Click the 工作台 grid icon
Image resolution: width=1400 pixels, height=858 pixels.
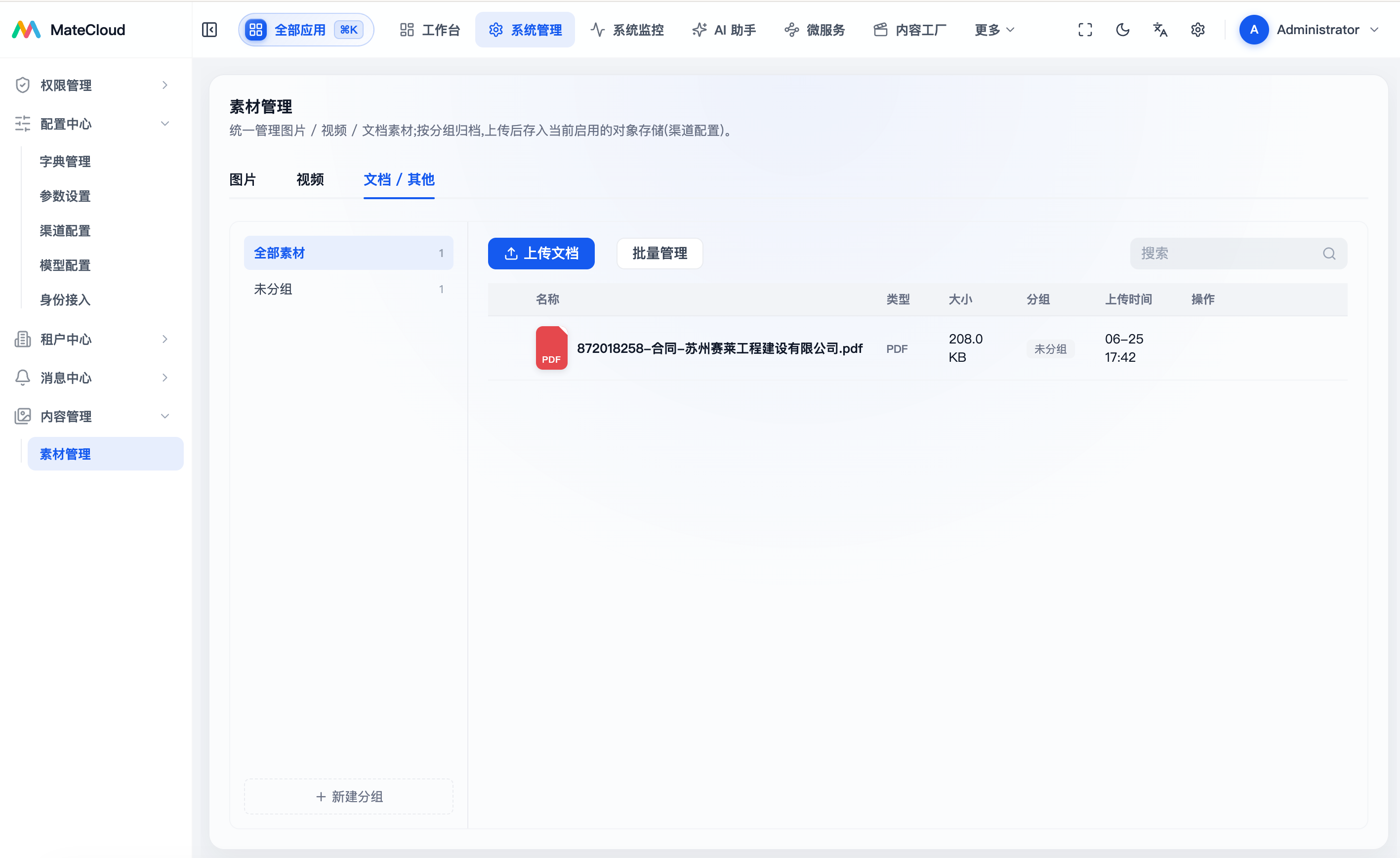pyautogui.click(x=407, y=30)
